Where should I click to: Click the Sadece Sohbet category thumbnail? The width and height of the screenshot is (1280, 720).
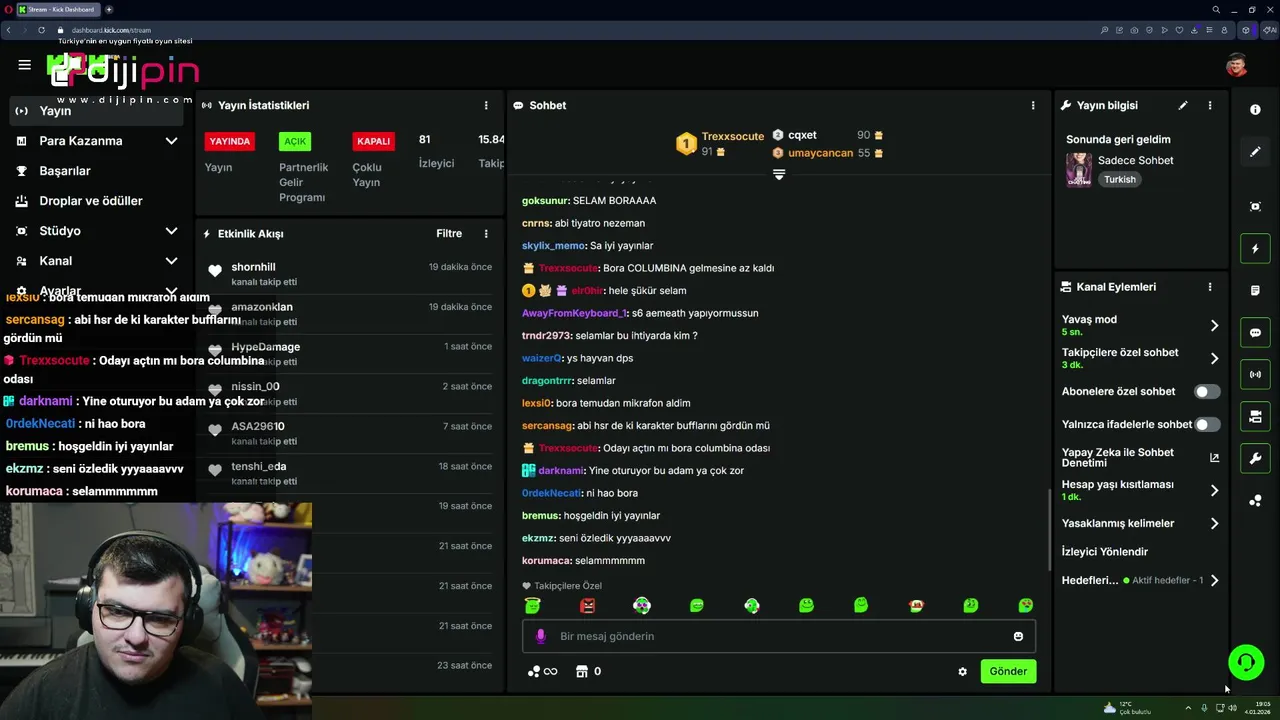click(1079, 170)
